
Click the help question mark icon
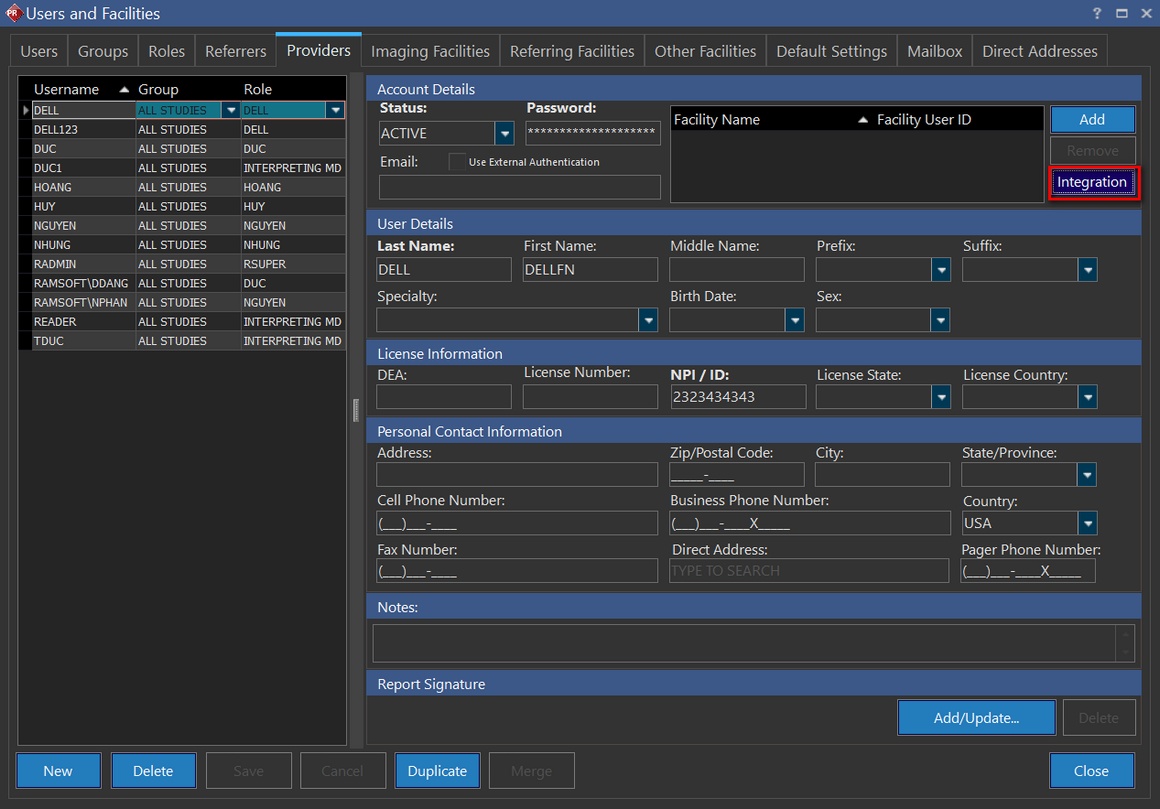[x=1098, y=13]
